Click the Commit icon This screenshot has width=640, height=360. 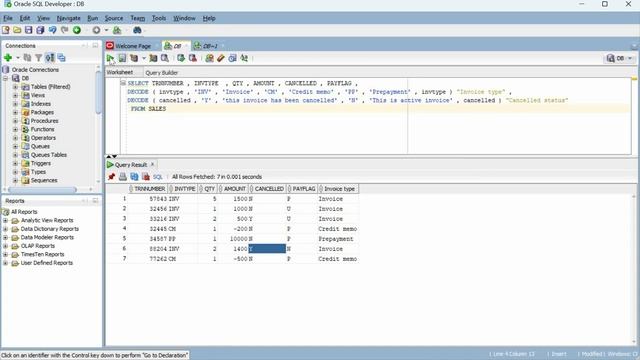[x=181, y=58]
